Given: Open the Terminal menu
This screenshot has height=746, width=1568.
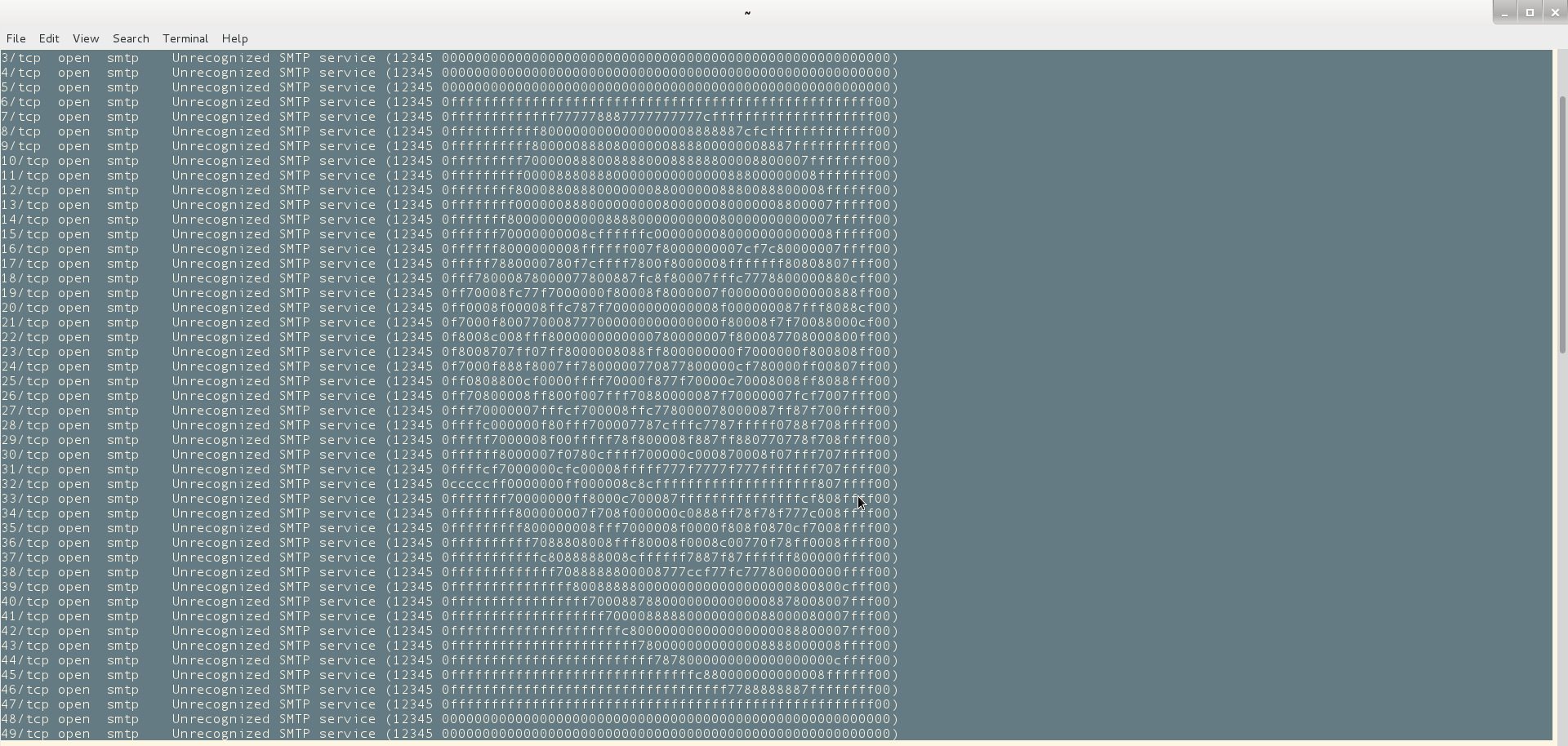Looking at the screenshot, I should [x=185, y=38].
